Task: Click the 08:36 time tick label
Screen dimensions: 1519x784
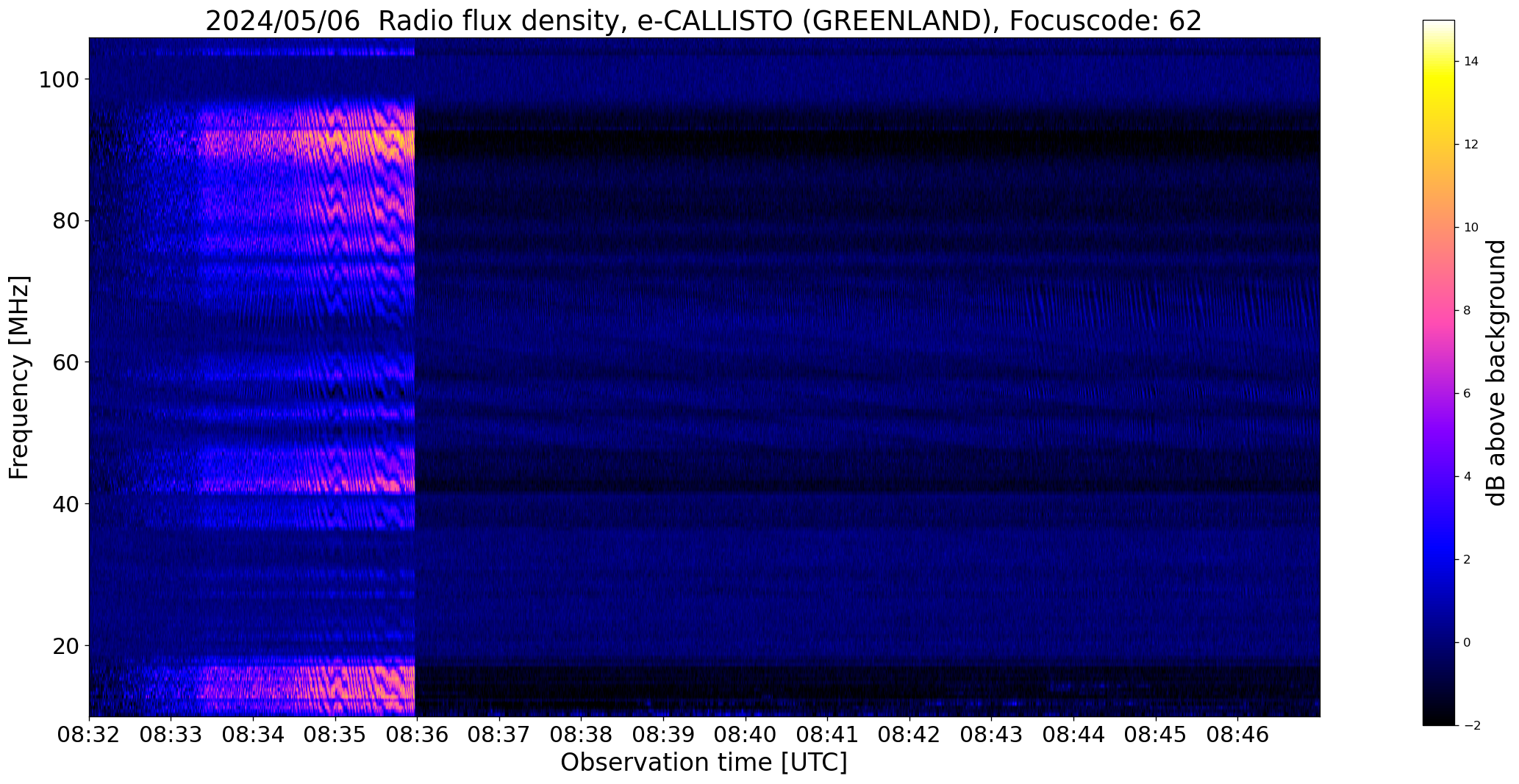Action: point(417,735)
